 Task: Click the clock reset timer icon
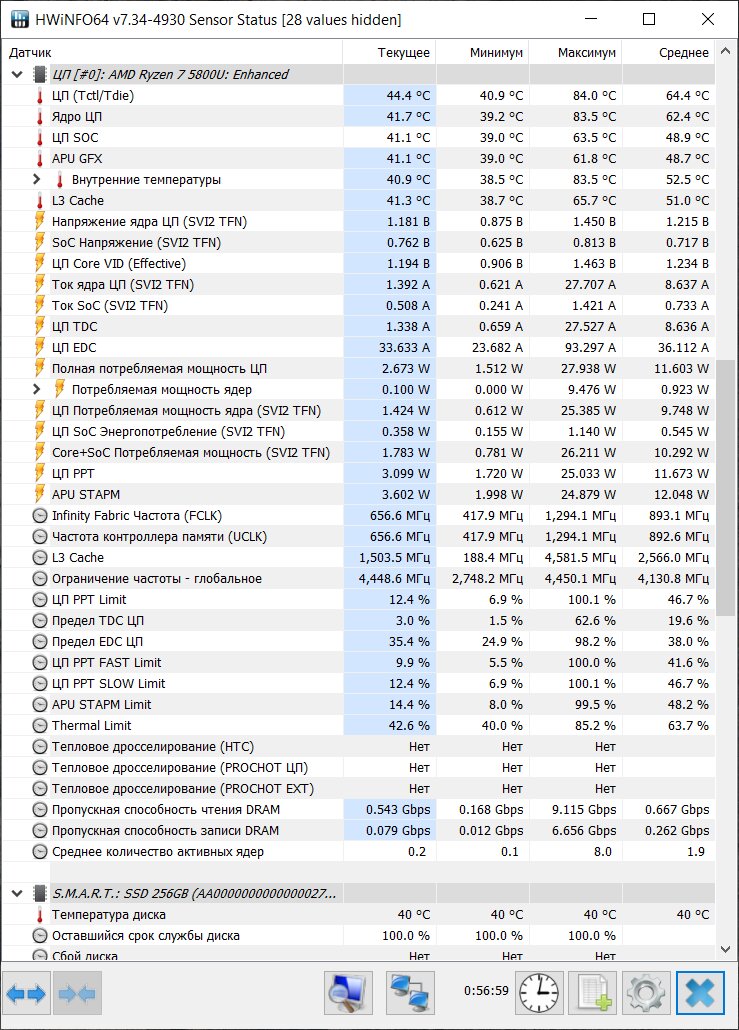pyautogui.click(x=539, y=993)
